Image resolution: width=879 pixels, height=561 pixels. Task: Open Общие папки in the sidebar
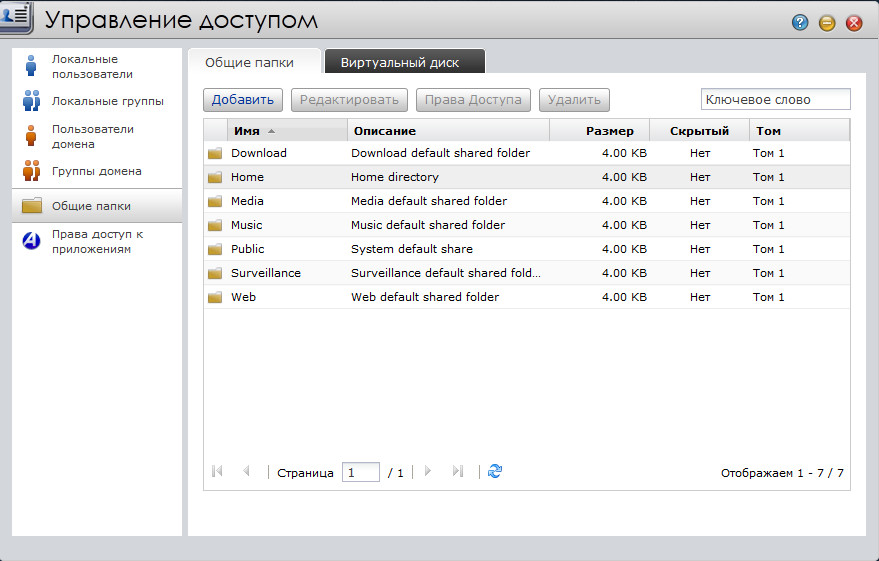click(91, 206)
